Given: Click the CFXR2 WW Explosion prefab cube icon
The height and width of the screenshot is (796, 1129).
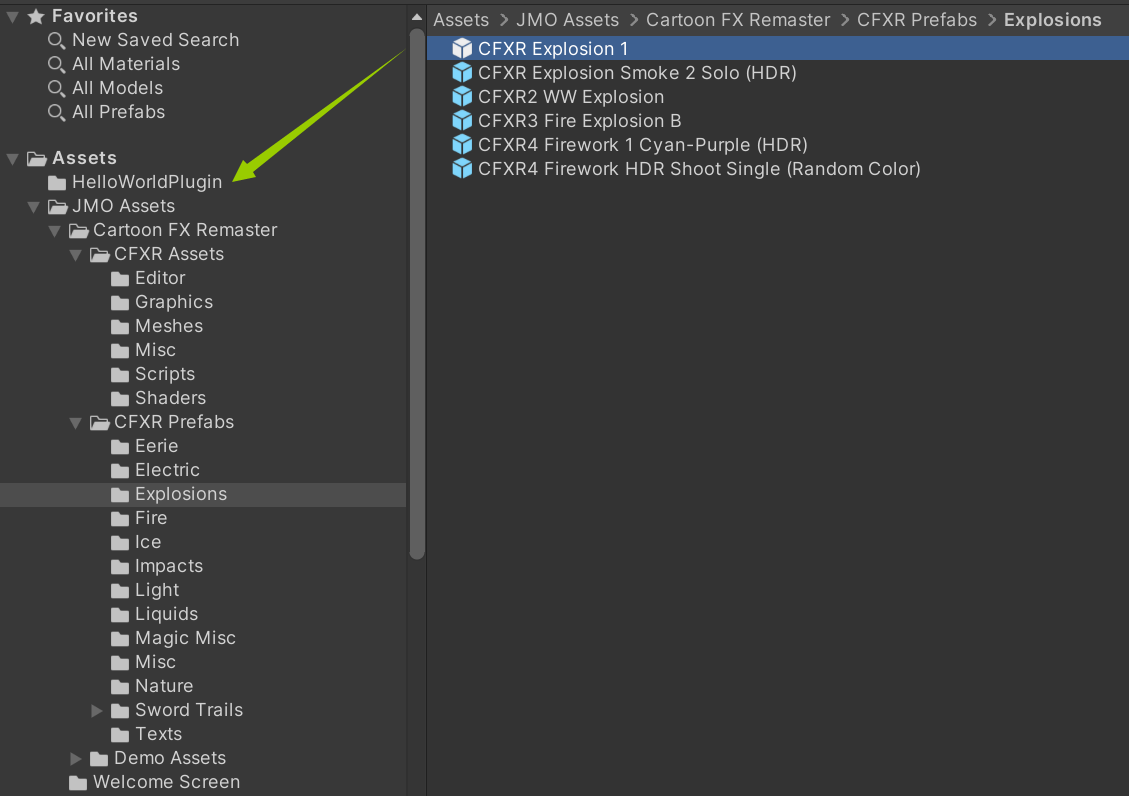Looking at the screenshot, I should [462, 96].
